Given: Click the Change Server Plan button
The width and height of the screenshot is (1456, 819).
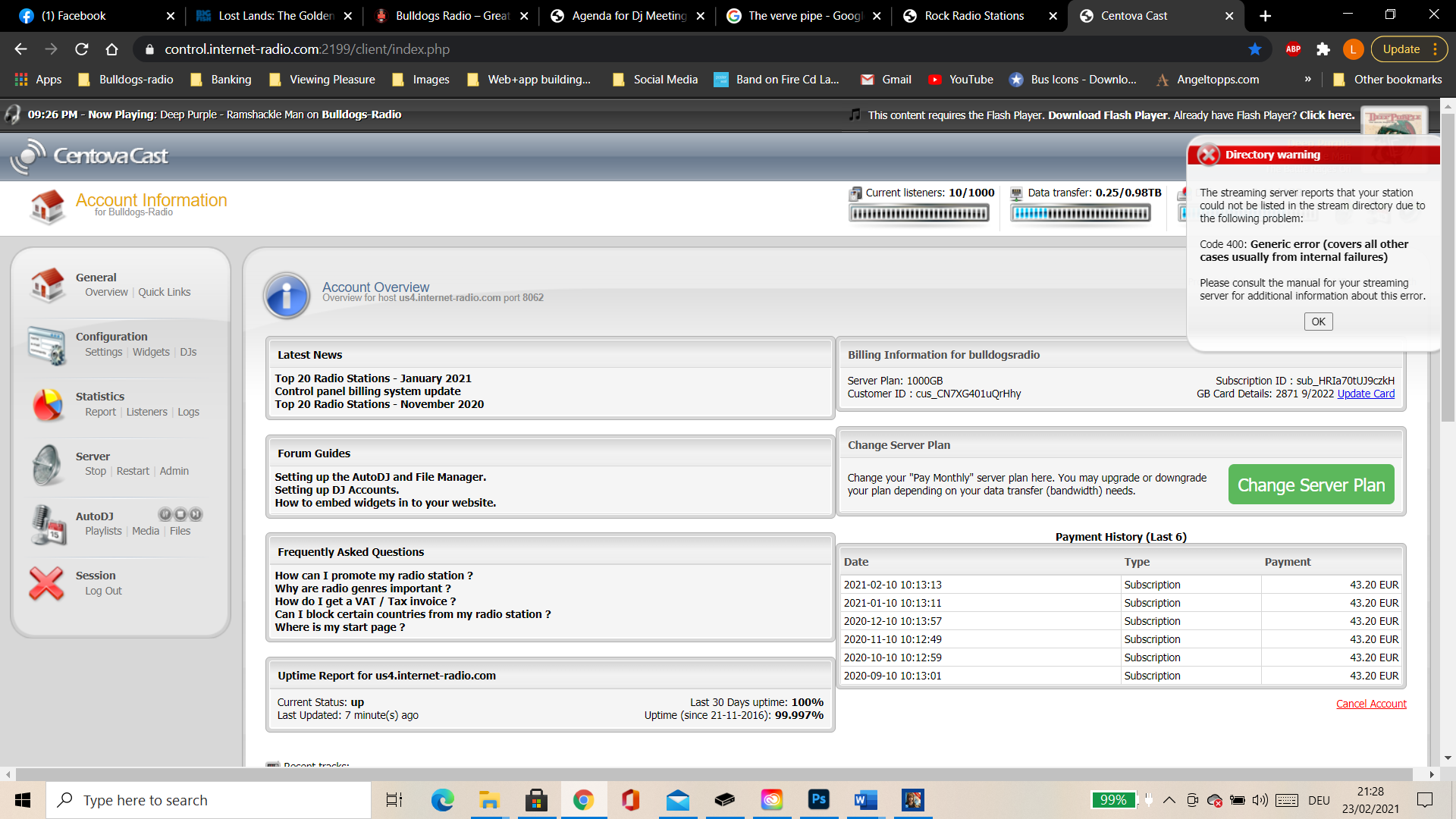Looking at the screenshot, I should click(x=1310, y=485).
